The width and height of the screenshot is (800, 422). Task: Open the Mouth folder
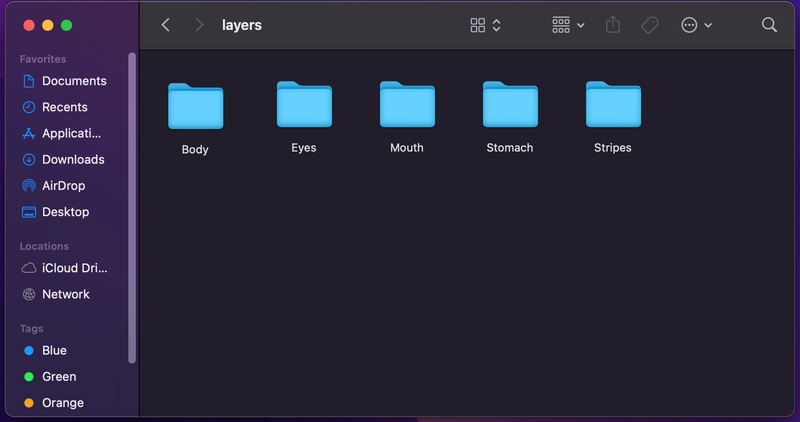[407, 105]
